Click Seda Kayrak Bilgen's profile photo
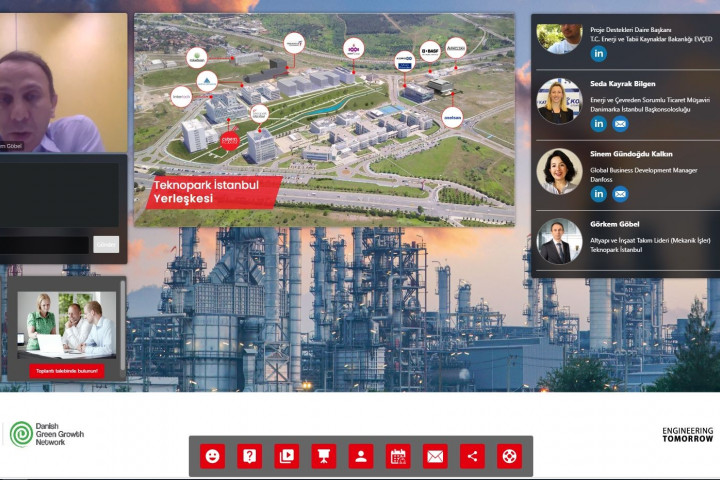Screen dimensions: 720x480 [559, 101]
